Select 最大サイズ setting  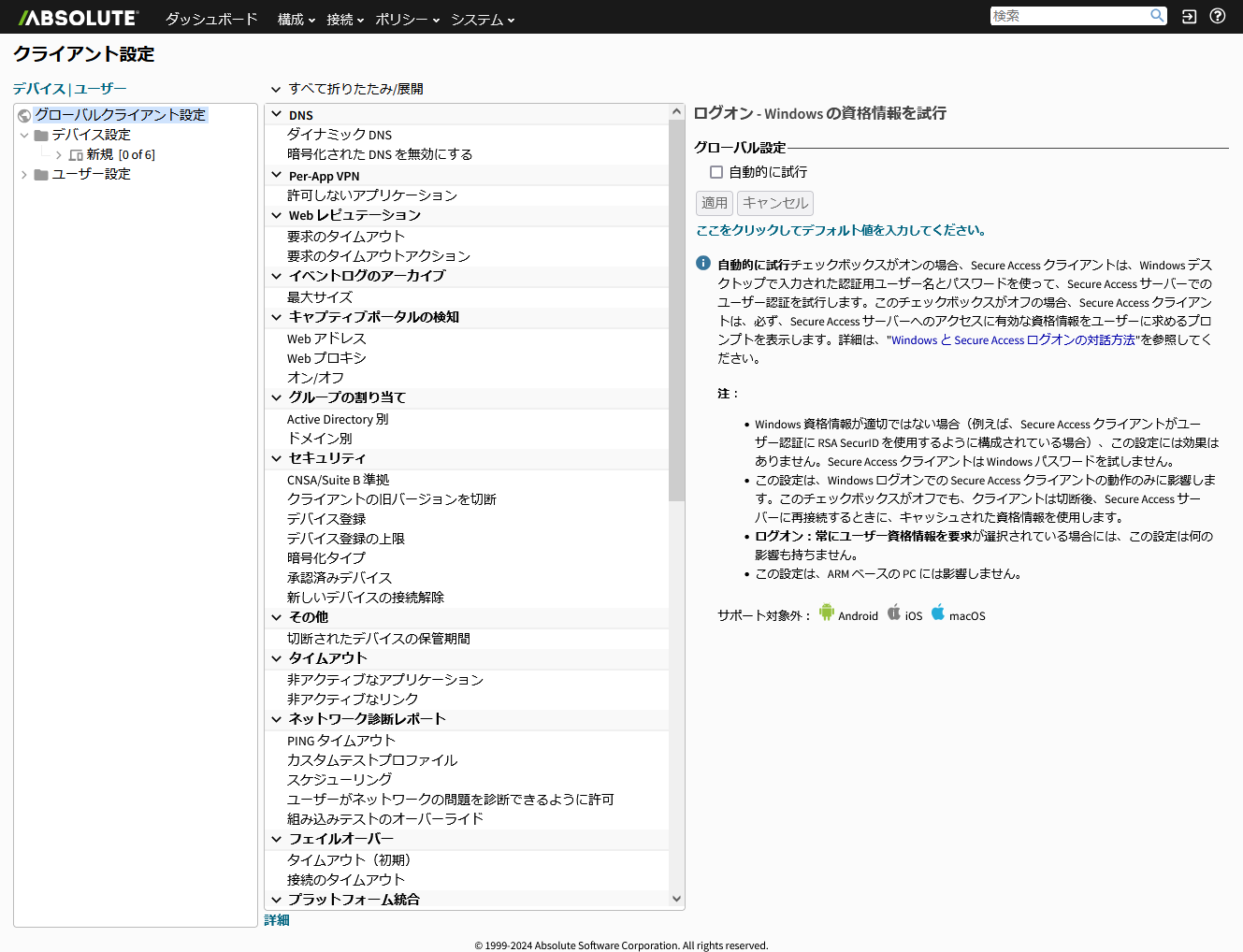pyautogui.click(x=320, y=297)
